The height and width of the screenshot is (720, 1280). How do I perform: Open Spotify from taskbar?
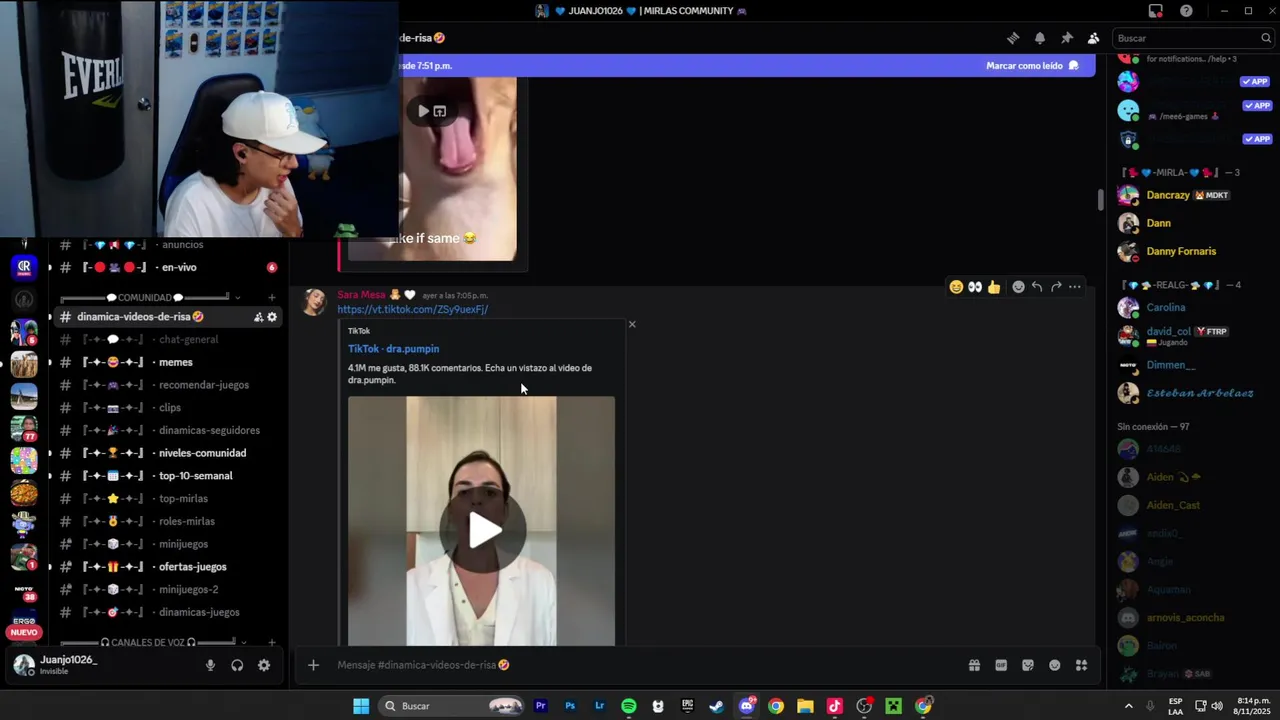tap(629, 706)
